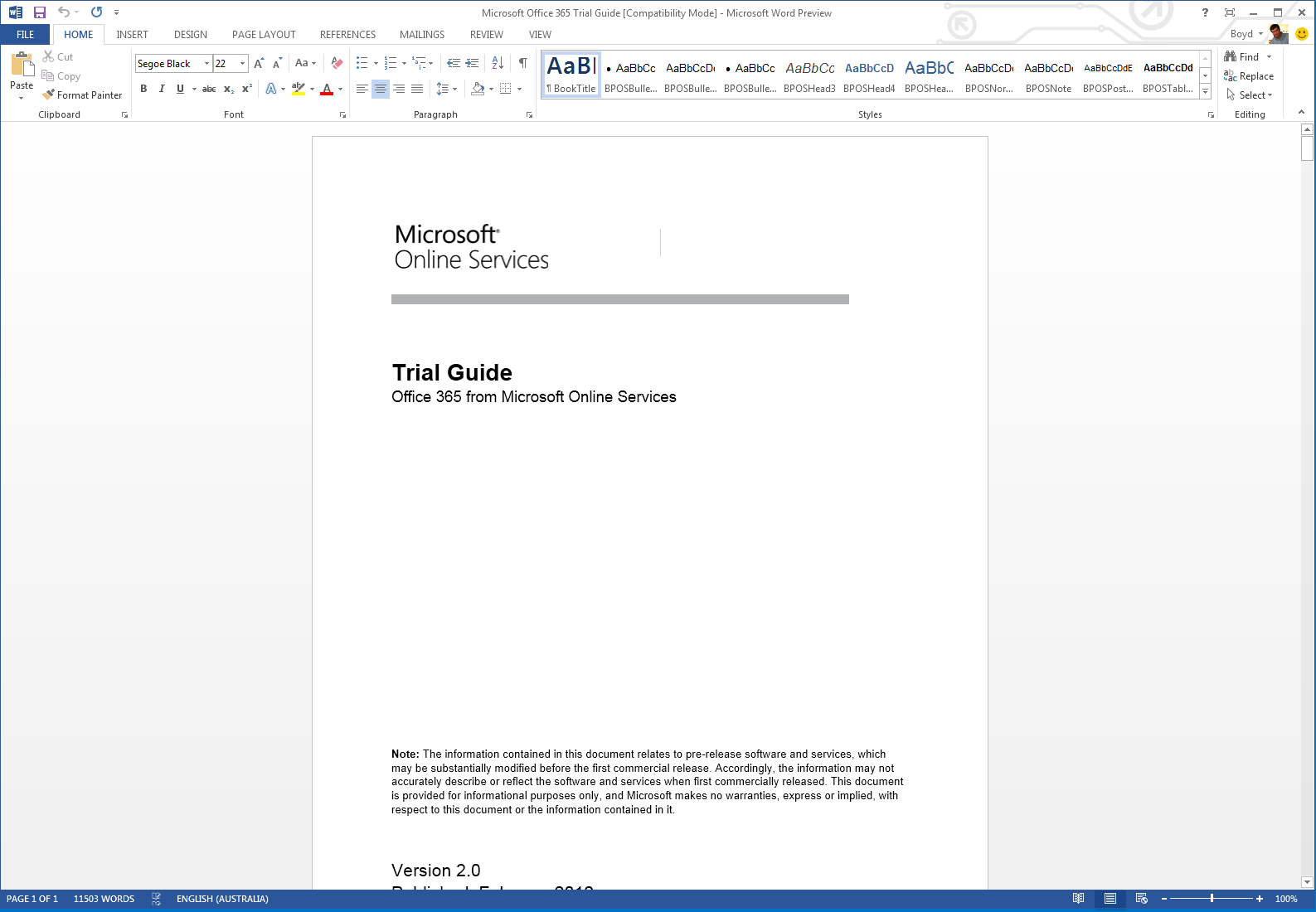Open line spacing options dropdown
Viewport: 1316px width, 912px height.
[447, 89]
